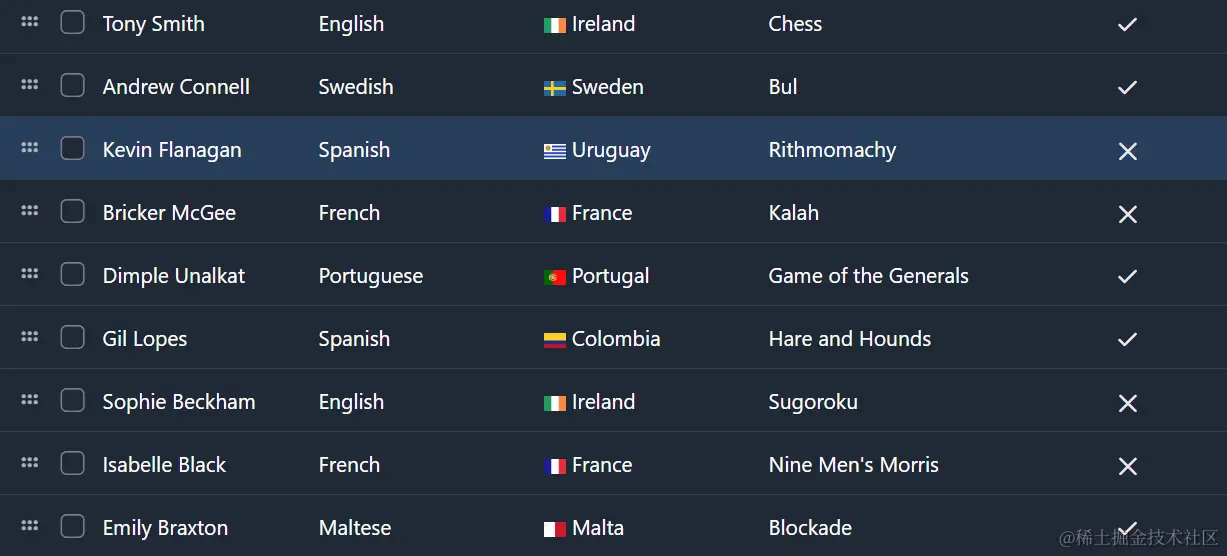The image size is (1227, 556).
Task: Click drag handle icon for Tony Smith row
Action: (x=30, y=22)
